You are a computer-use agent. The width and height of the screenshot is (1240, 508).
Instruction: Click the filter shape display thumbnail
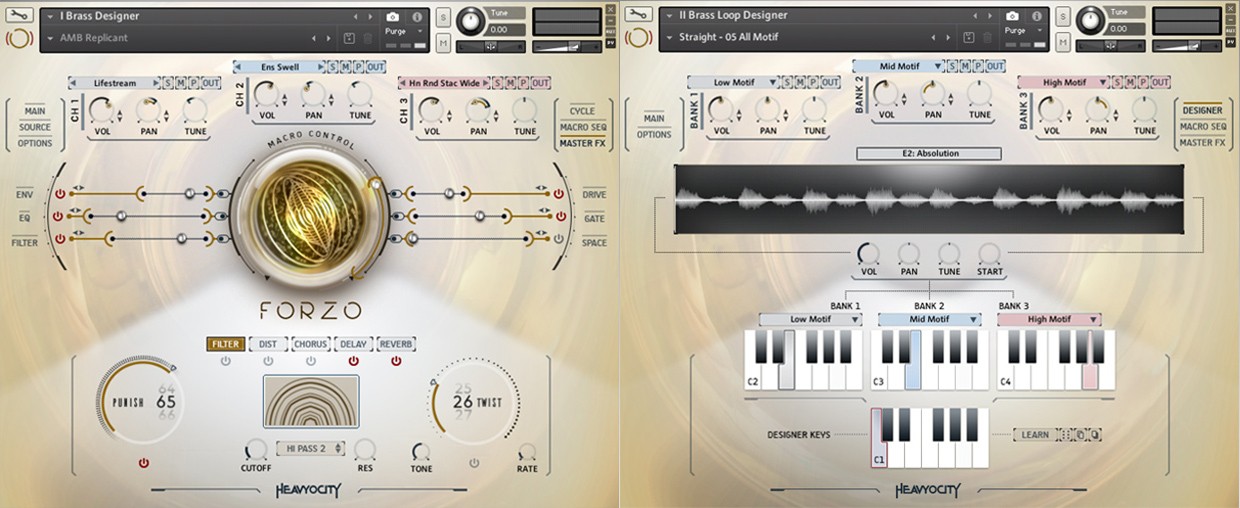click(310, 403)
